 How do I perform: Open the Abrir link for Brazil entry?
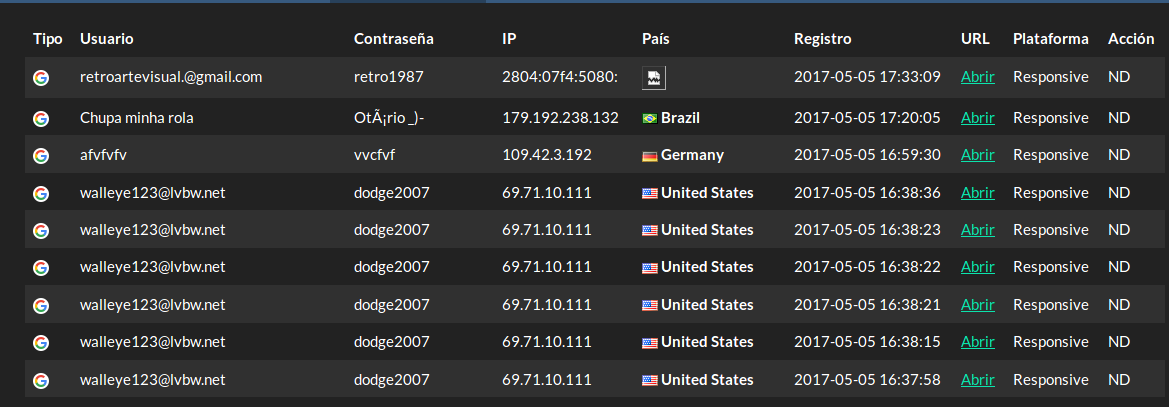[x=977, y=118]
